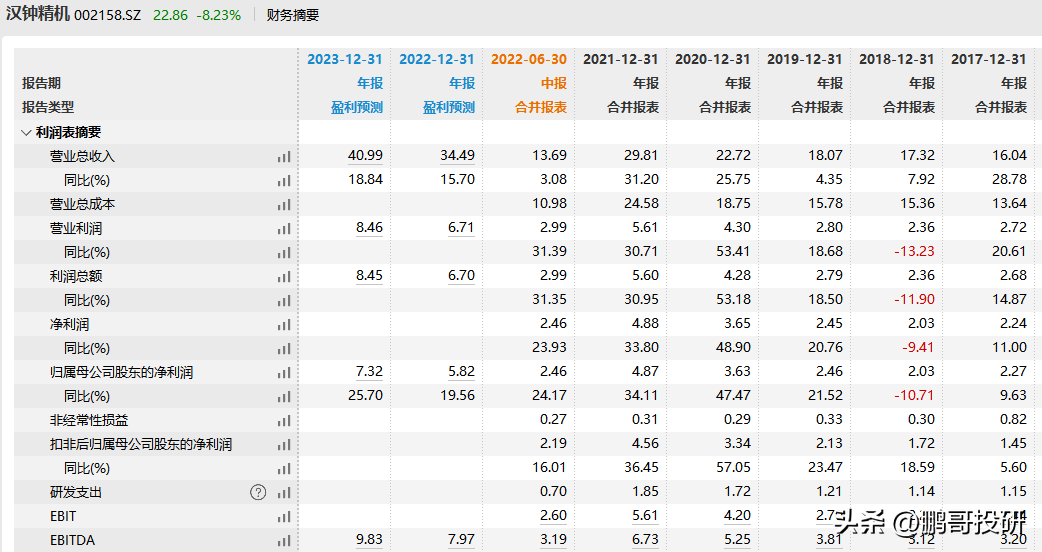The image size is (1042, 552).
Task: Click the 2019-12-31 column header
Action: [805, 59]
